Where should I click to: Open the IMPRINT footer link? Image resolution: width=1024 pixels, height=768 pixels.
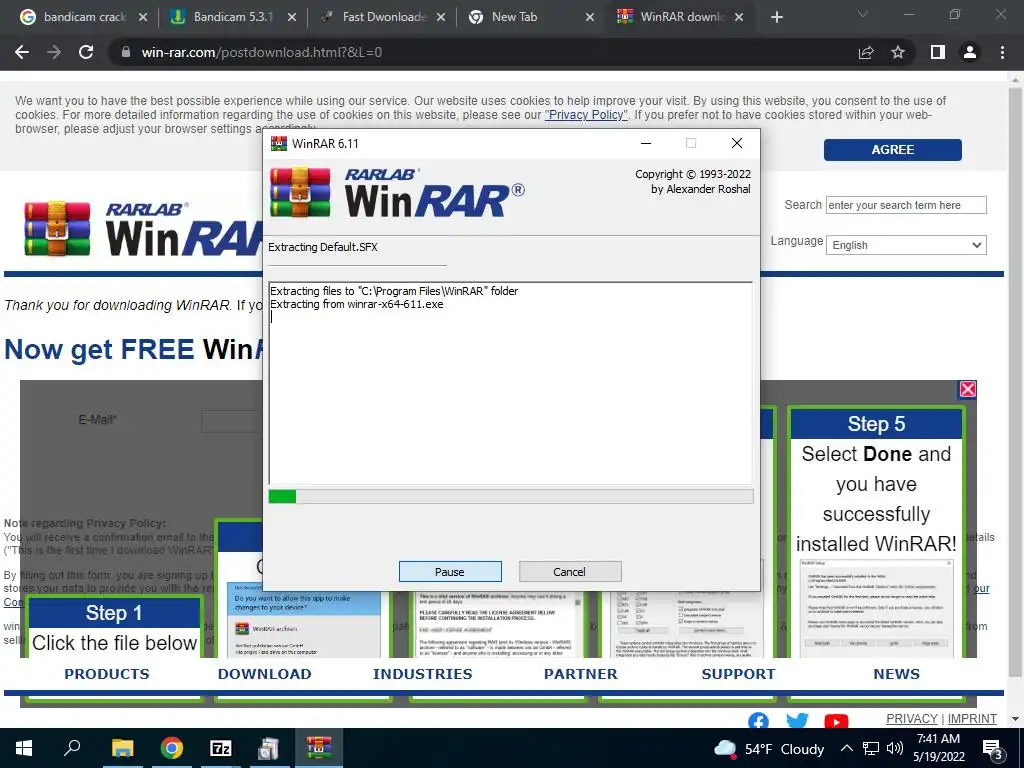(x=972, y=718)
